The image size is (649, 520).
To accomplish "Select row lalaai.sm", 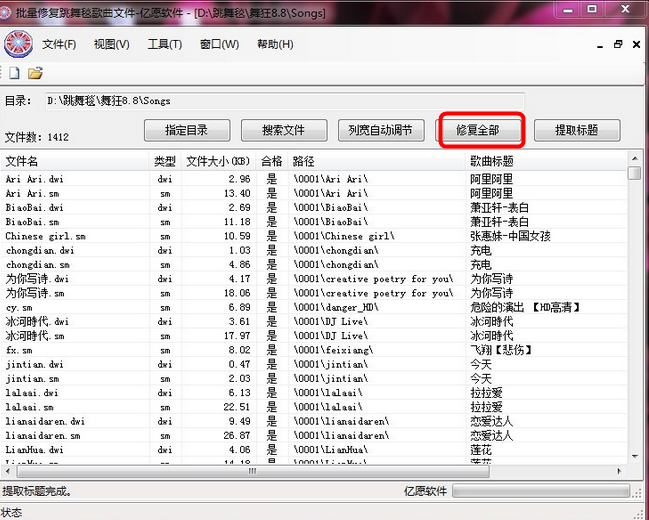I will pos(314,407).
